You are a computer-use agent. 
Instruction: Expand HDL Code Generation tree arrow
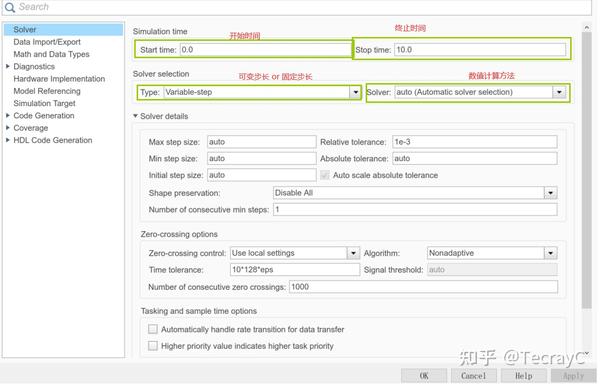(8, 140)
